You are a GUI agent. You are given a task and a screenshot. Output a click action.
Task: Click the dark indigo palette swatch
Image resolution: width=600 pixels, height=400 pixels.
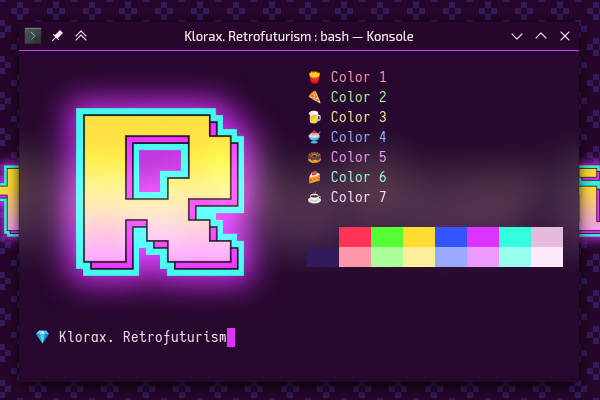tap(323, 257)
